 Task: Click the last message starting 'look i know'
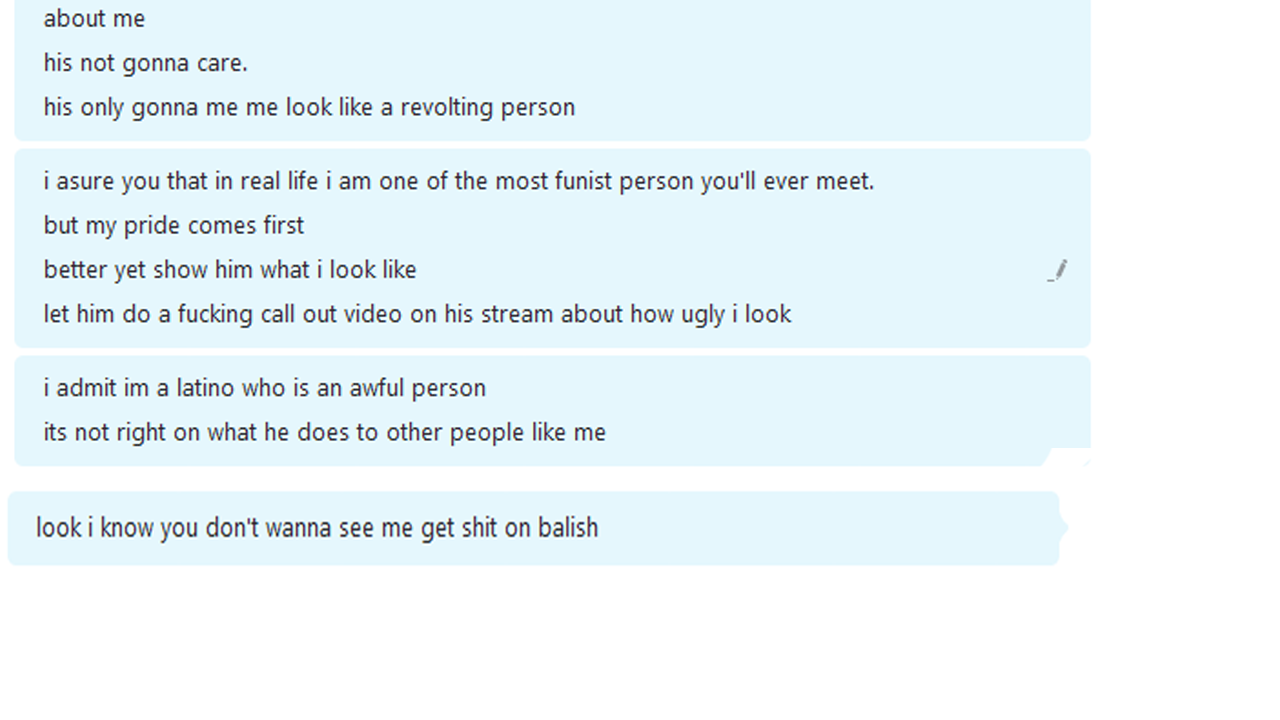tap(317, 527)
